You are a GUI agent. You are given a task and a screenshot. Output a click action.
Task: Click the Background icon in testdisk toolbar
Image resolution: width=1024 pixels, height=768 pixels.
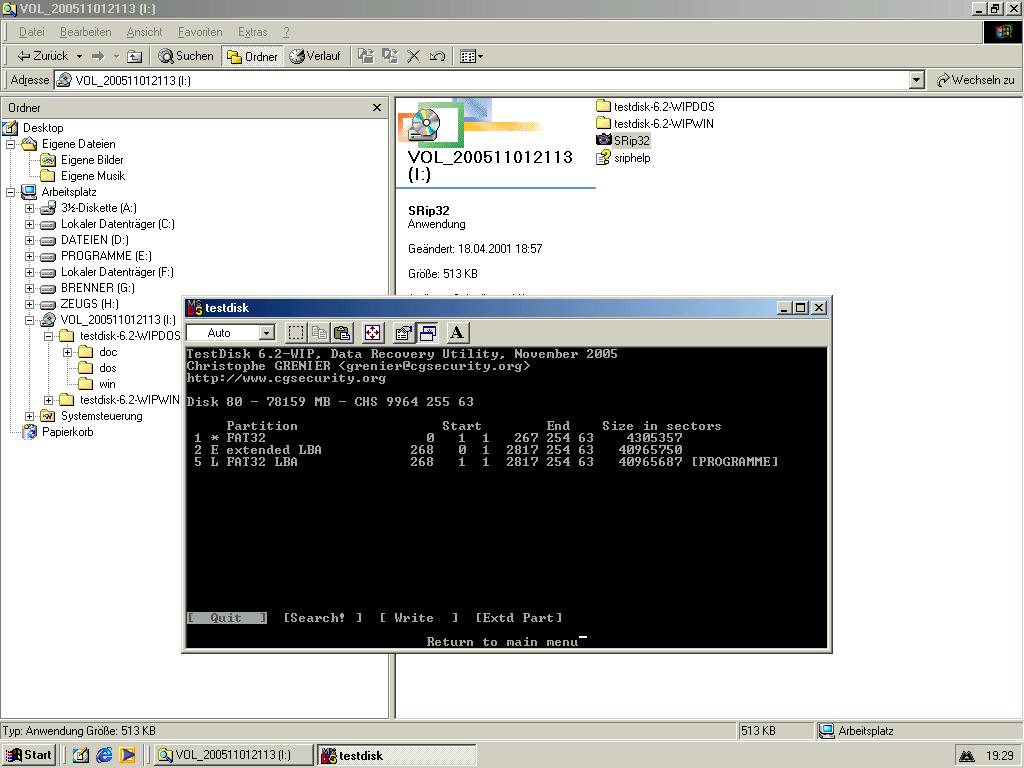click(427, 333)
